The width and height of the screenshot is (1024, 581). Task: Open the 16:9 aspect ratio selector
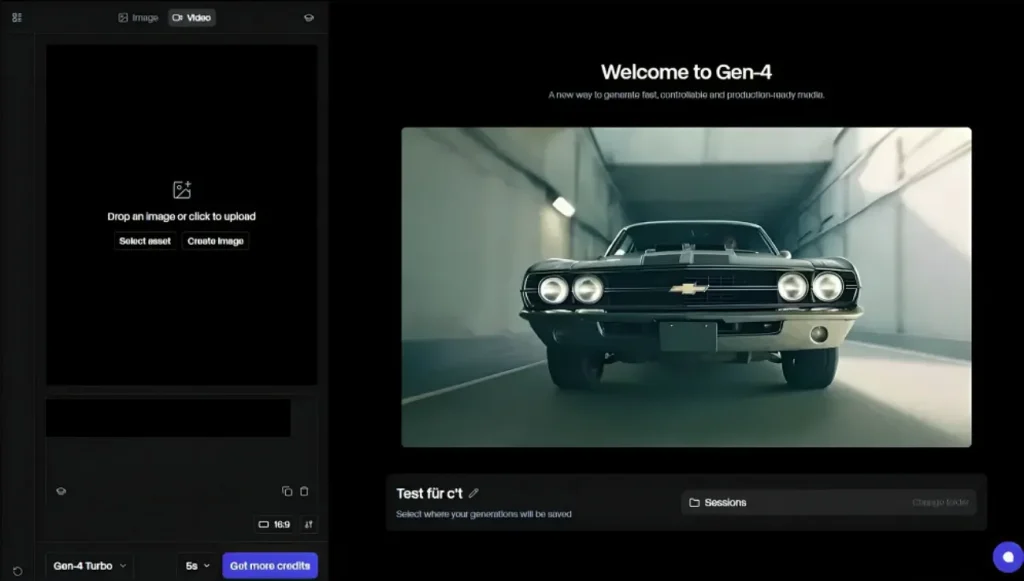point(274,524)
